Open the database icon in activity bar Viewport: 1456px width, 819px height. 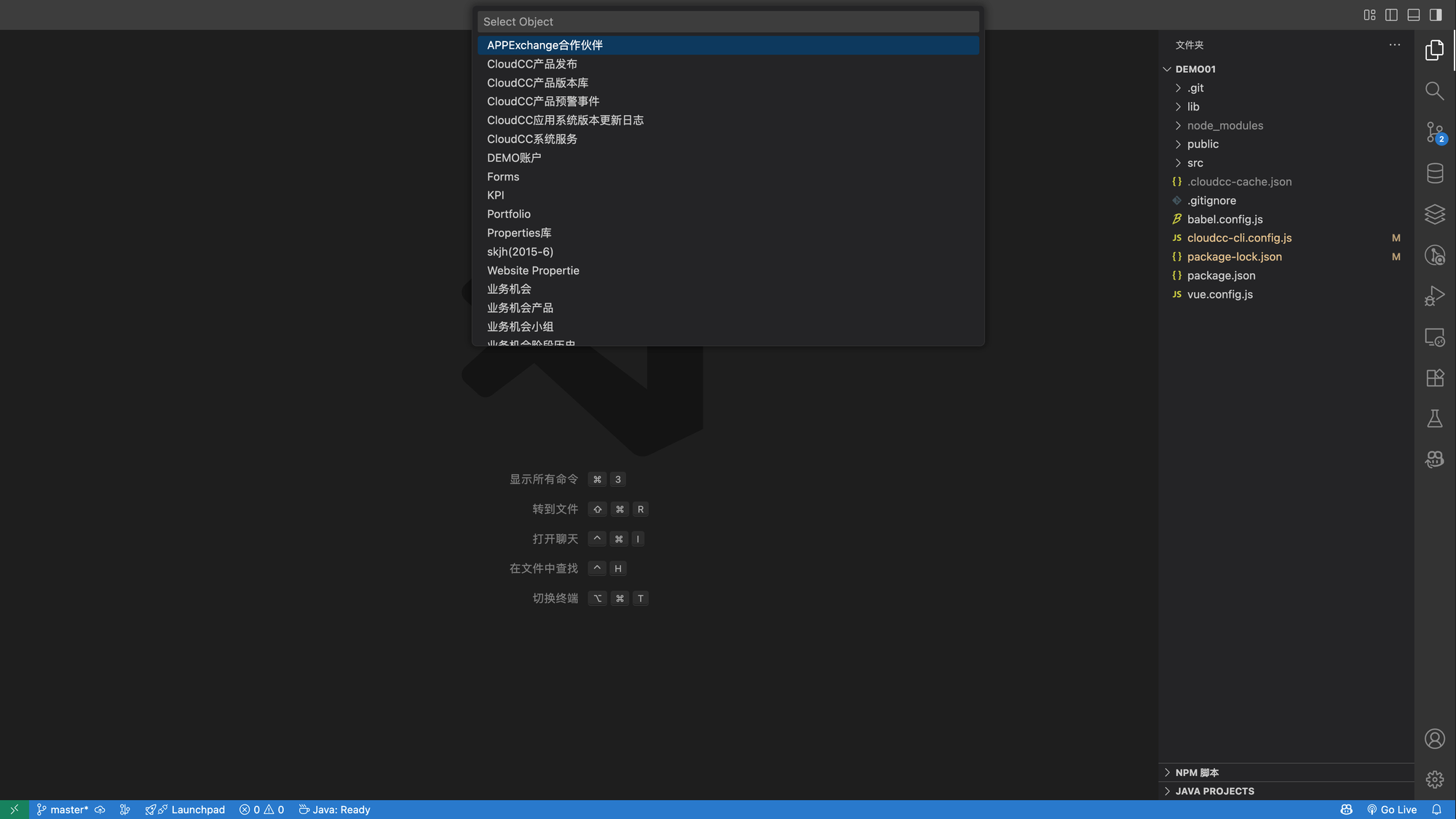(x=1434, y=173)
